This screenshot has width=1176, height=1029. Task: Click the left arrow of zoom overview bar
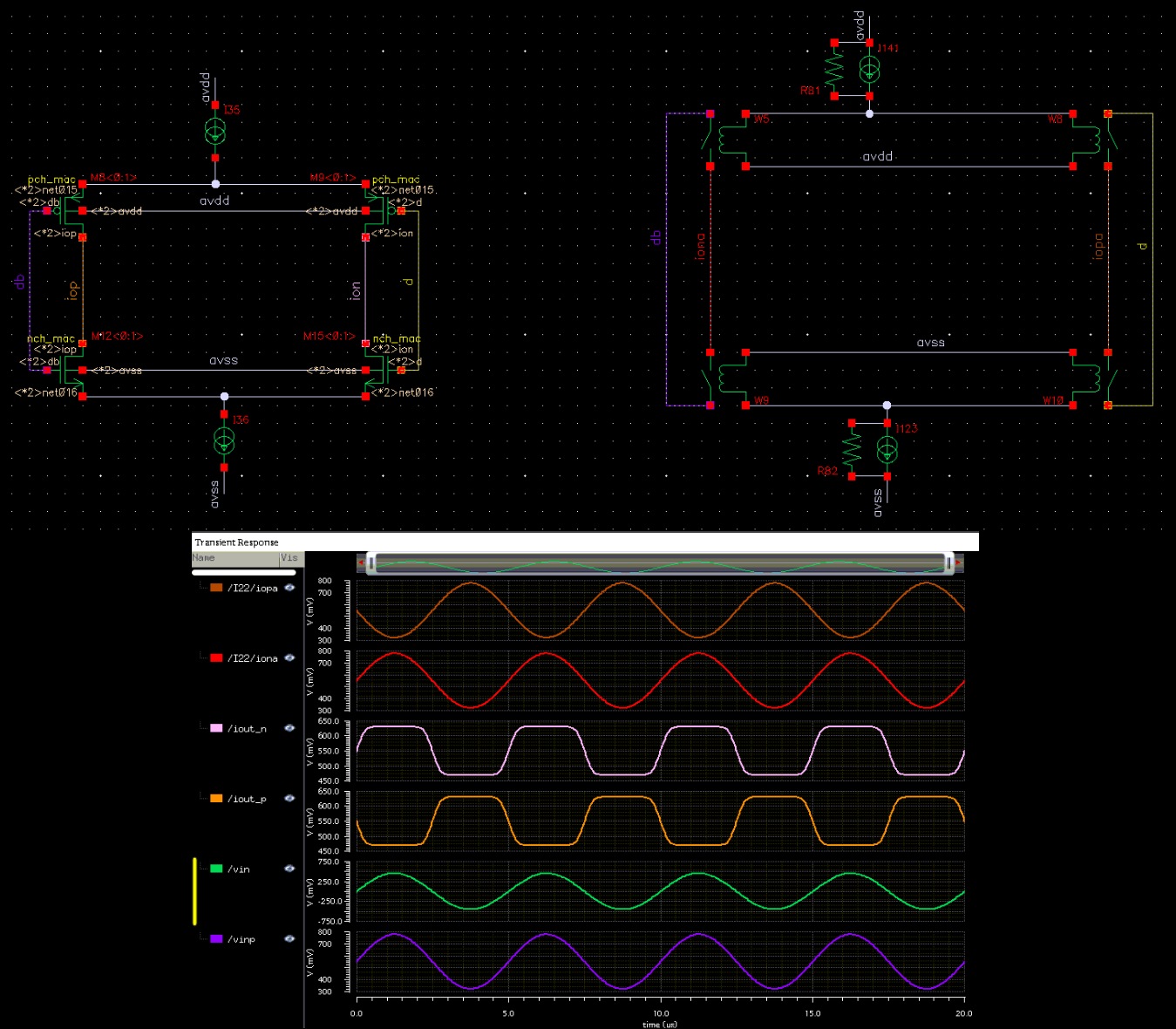coord(361,563)
